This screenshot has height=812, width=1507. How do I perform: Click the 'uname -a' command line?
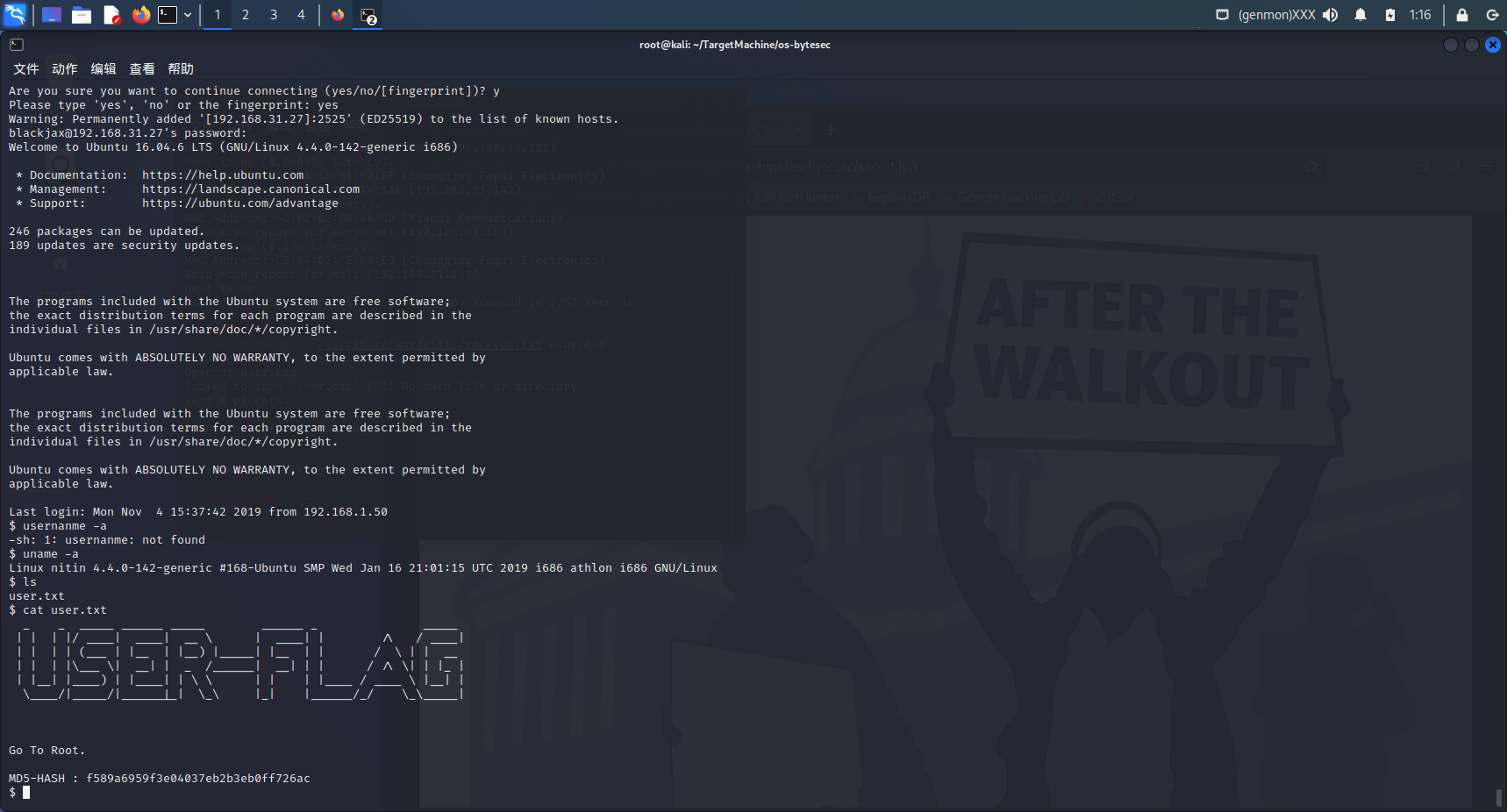pyautogui.click(x=44, y=554)
